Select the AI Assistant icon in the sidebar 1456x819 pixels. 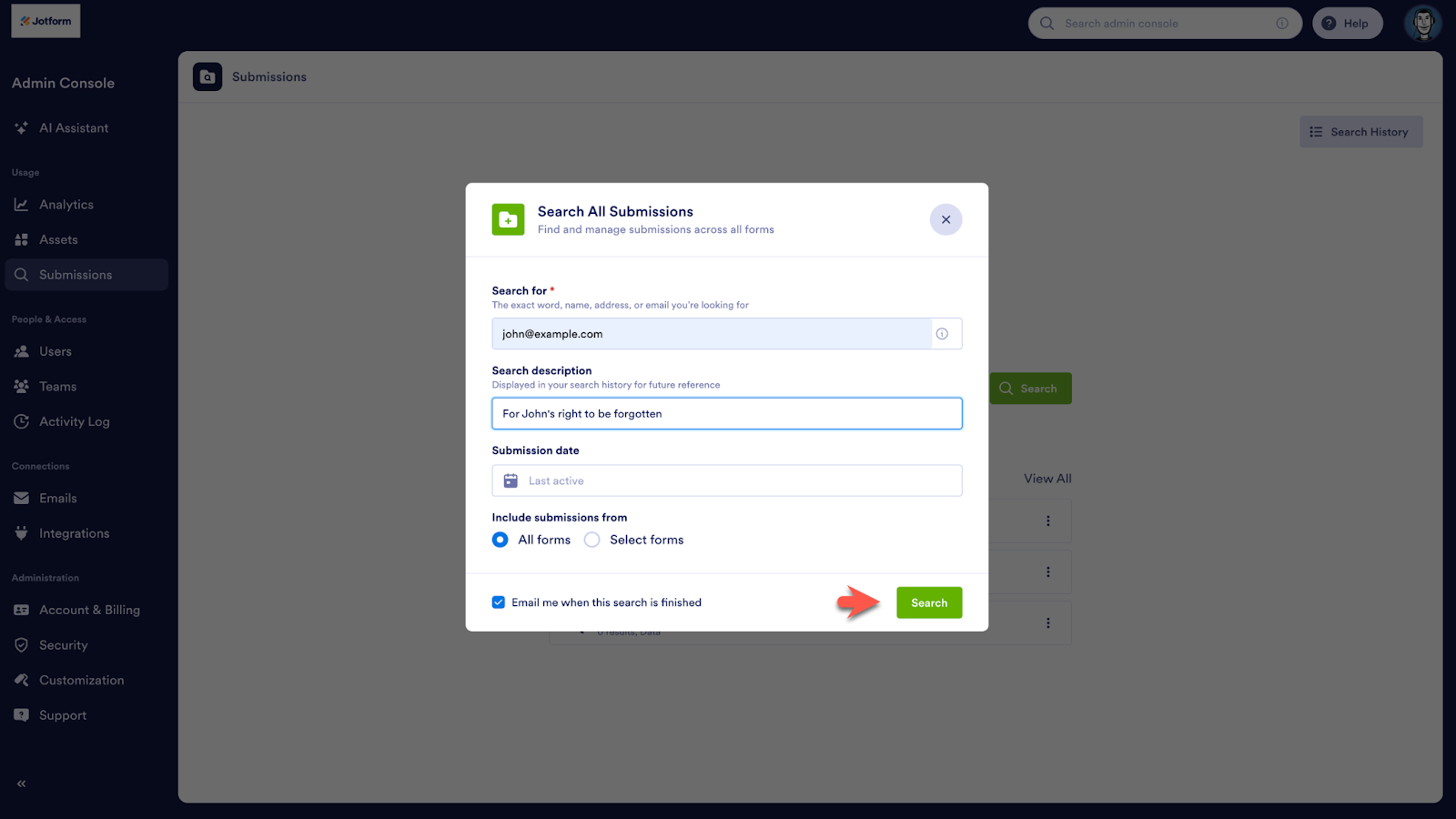(x=21, y=127)
